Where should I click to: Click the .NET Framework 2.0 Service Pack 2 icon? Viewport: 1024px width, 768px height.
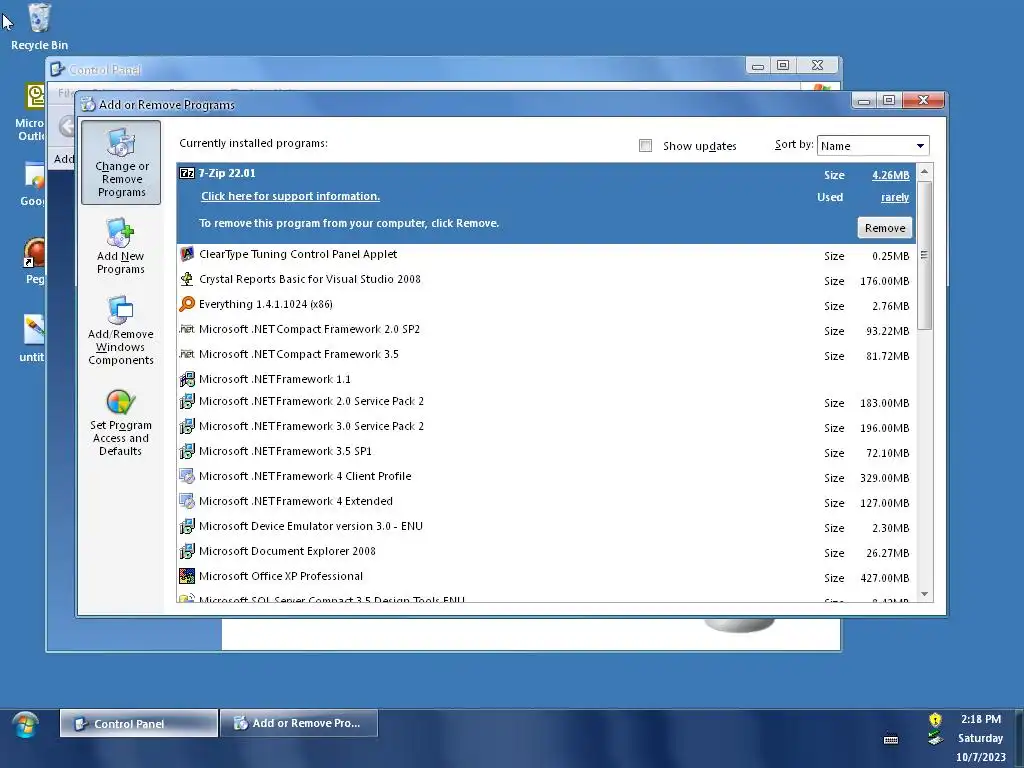click(187, 401)
